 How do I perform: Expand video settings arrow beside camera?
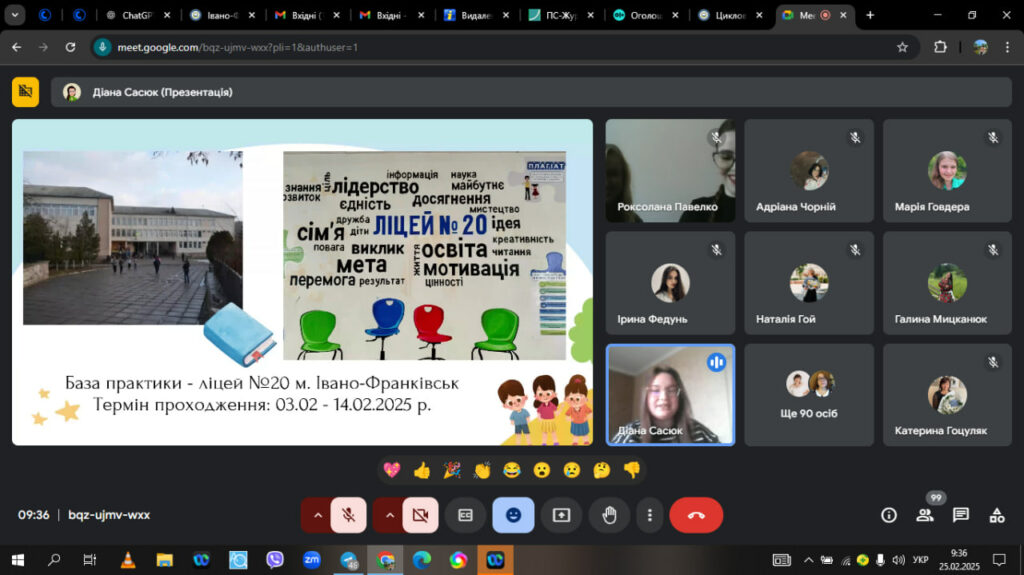coord(389,515)
